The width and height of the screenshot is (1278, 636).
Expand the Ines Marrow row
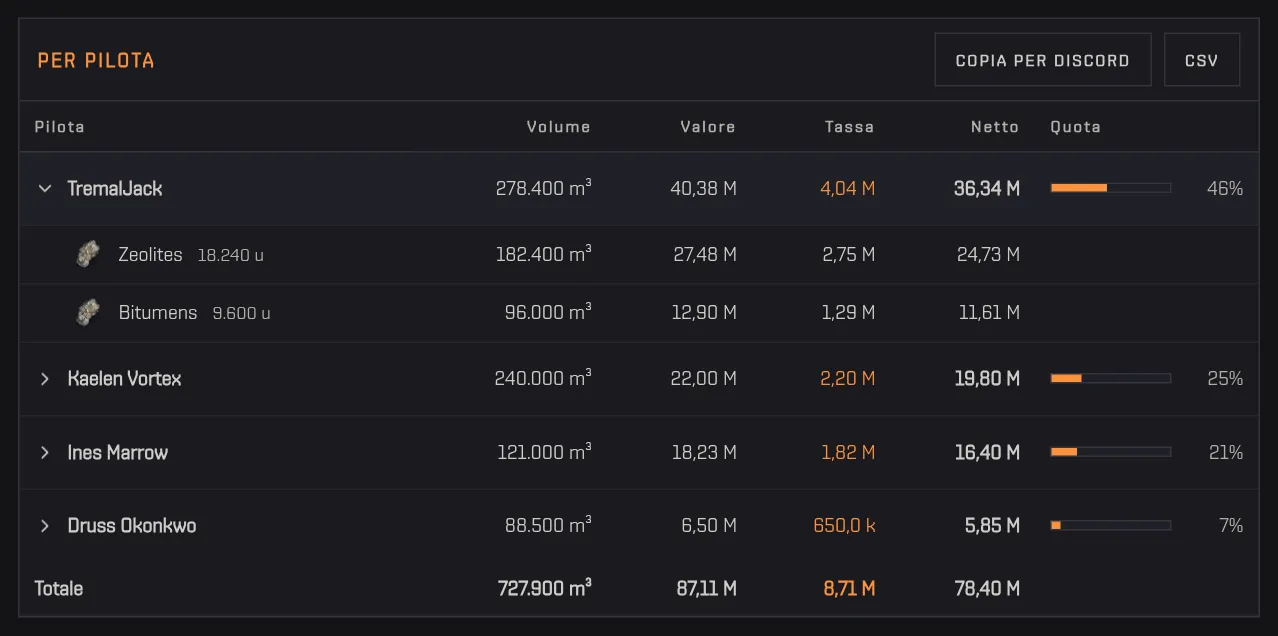[x=45, y=452]
